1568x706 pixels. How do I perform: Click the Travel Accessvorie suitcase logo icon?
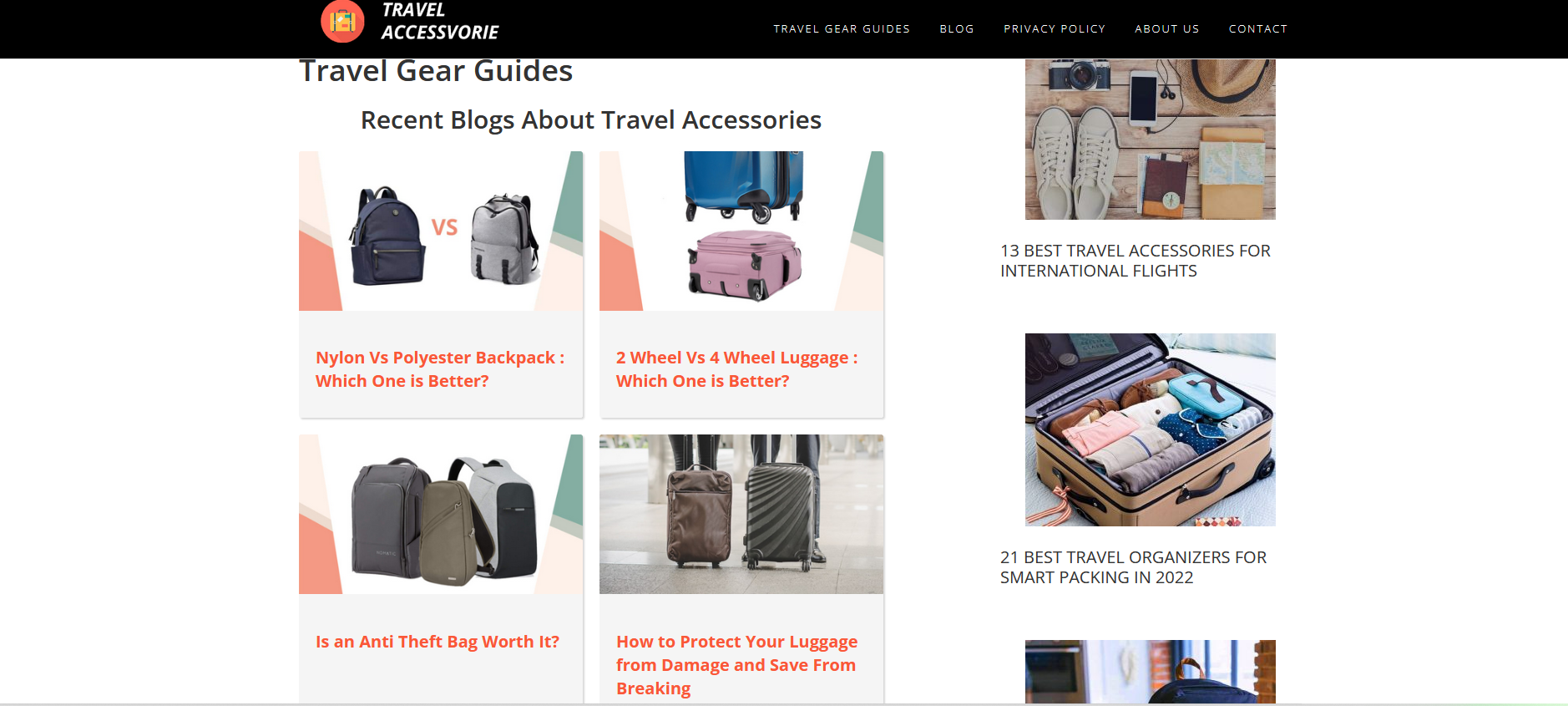[x=342, y=21]
